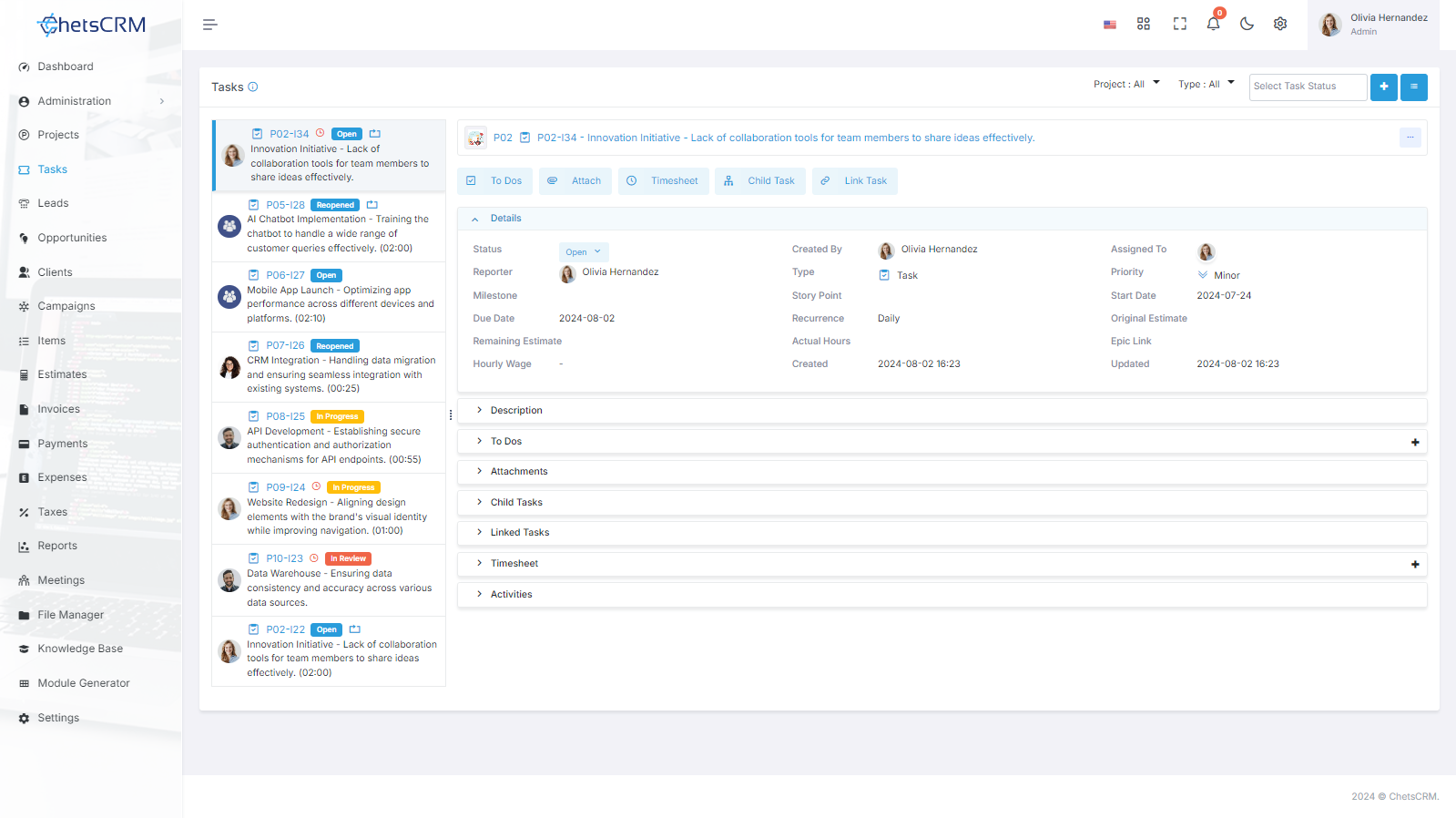Open Olivia Hernandez profile menu
The height and width of the screenshot is (818, 1456).
(1374, 25)
